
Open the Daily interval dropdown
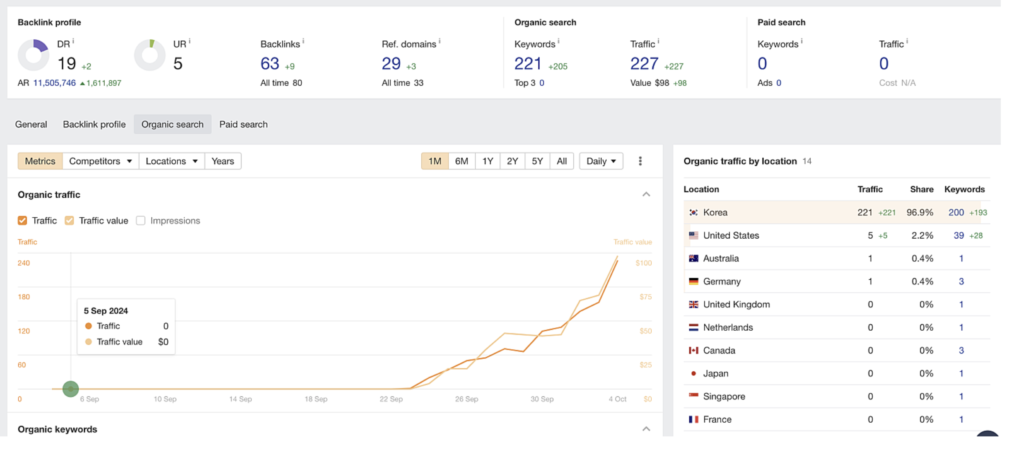(x=601, y=161)
